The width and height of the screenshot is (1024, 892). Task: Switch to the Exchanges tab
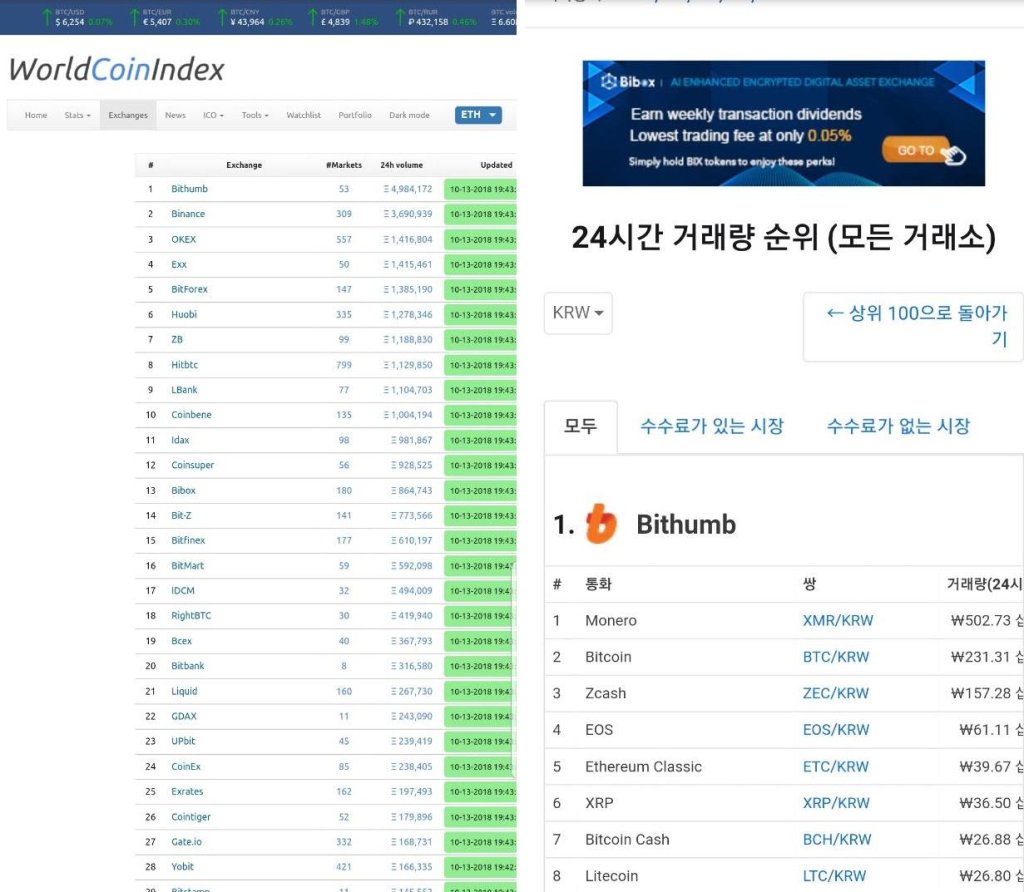point(128,115)
